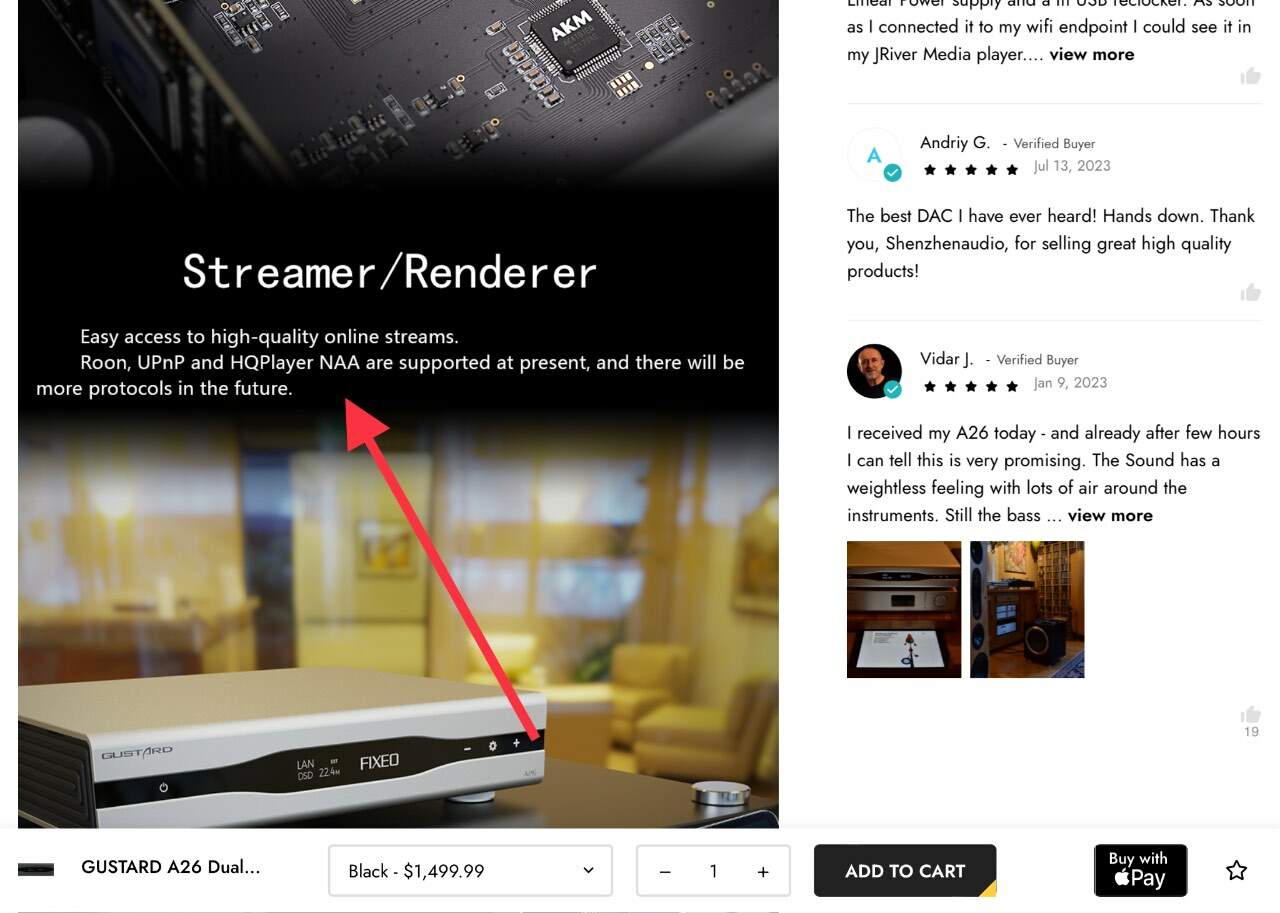Click the Streamer/Renderer product image
The image size is (1280, 913).
pos(398,414)
